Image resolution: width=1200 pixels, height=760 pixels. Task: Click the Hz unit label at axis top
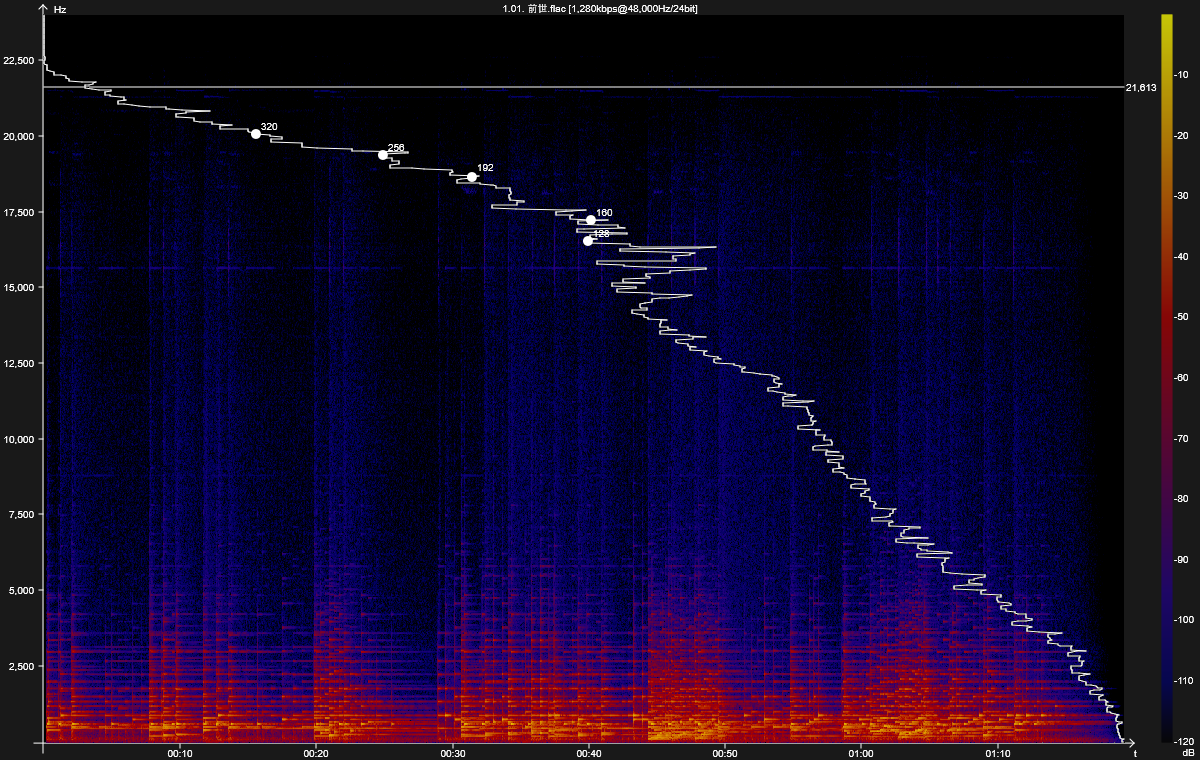pyautogui.click(x=60, y=9)
